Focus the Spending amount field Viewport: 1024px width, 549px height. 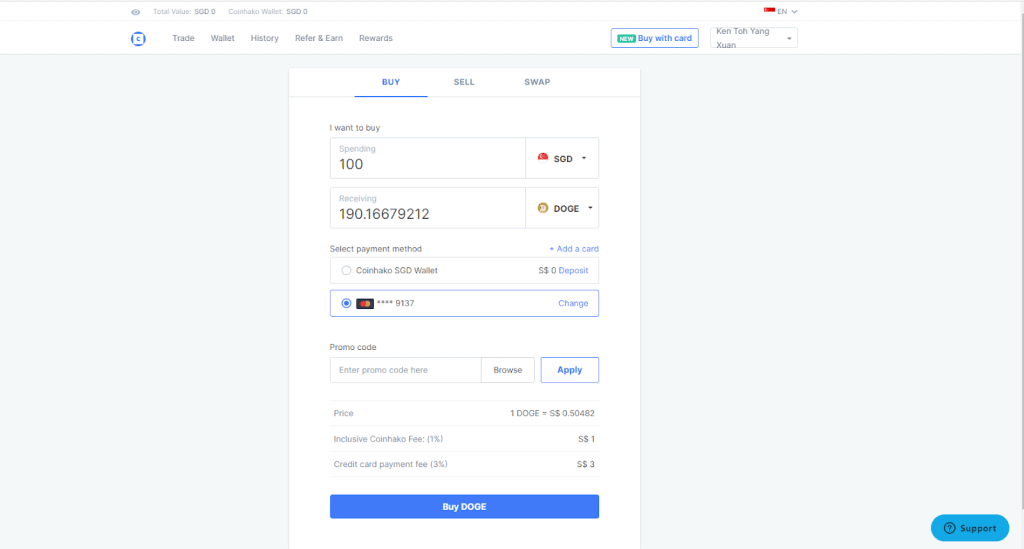point(428,158)
